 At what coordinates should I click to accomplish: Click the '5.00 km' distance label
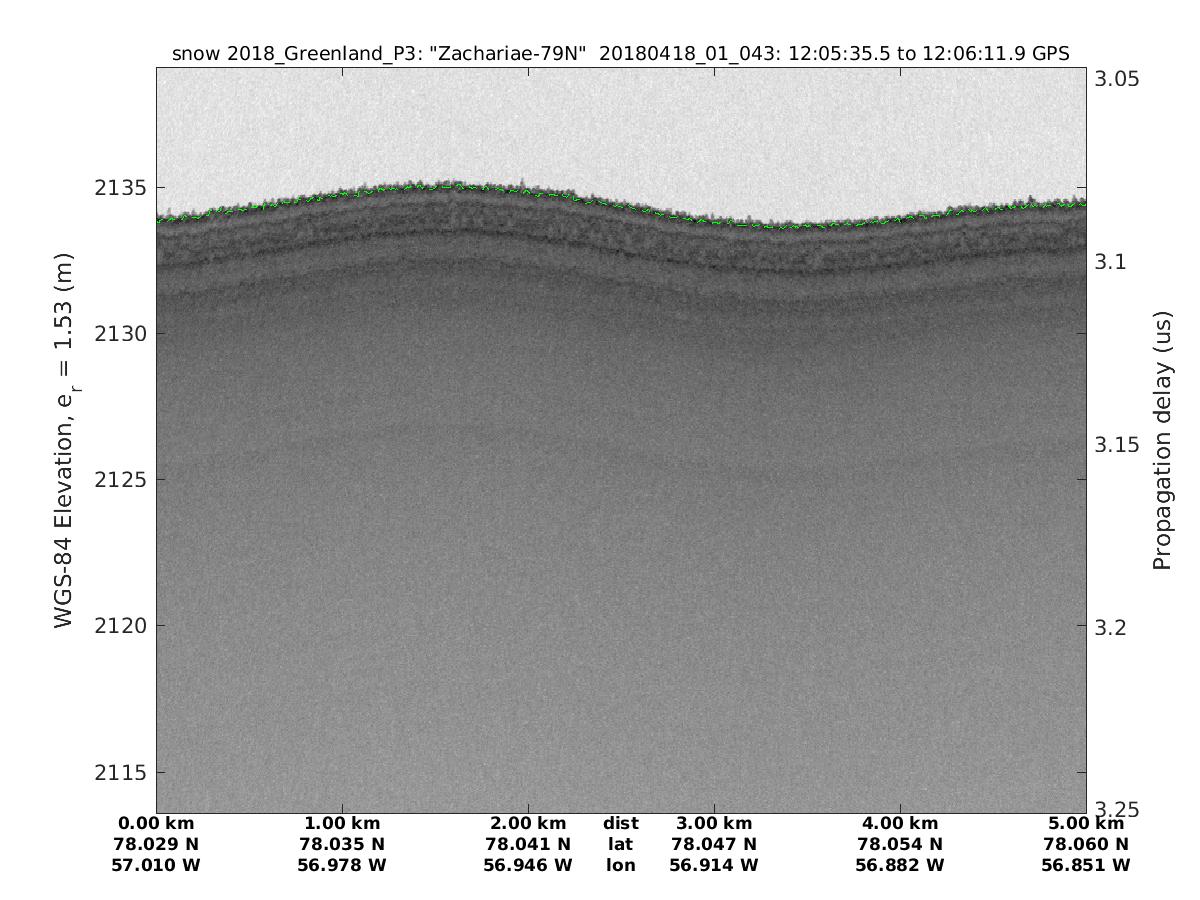(x=1086, y=824)
